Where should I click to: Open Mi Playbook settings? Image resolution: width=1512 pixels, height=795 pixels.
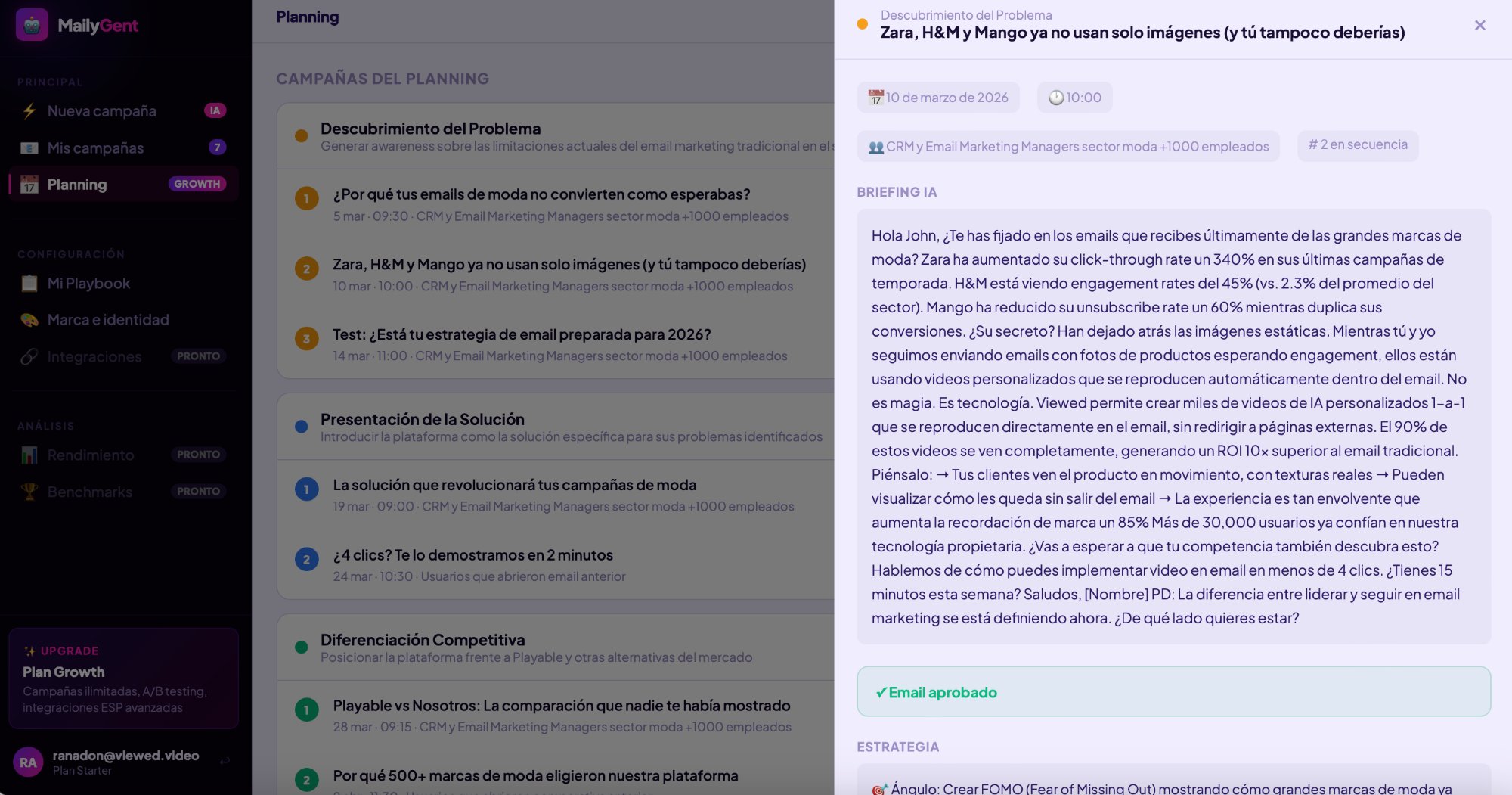124,284
